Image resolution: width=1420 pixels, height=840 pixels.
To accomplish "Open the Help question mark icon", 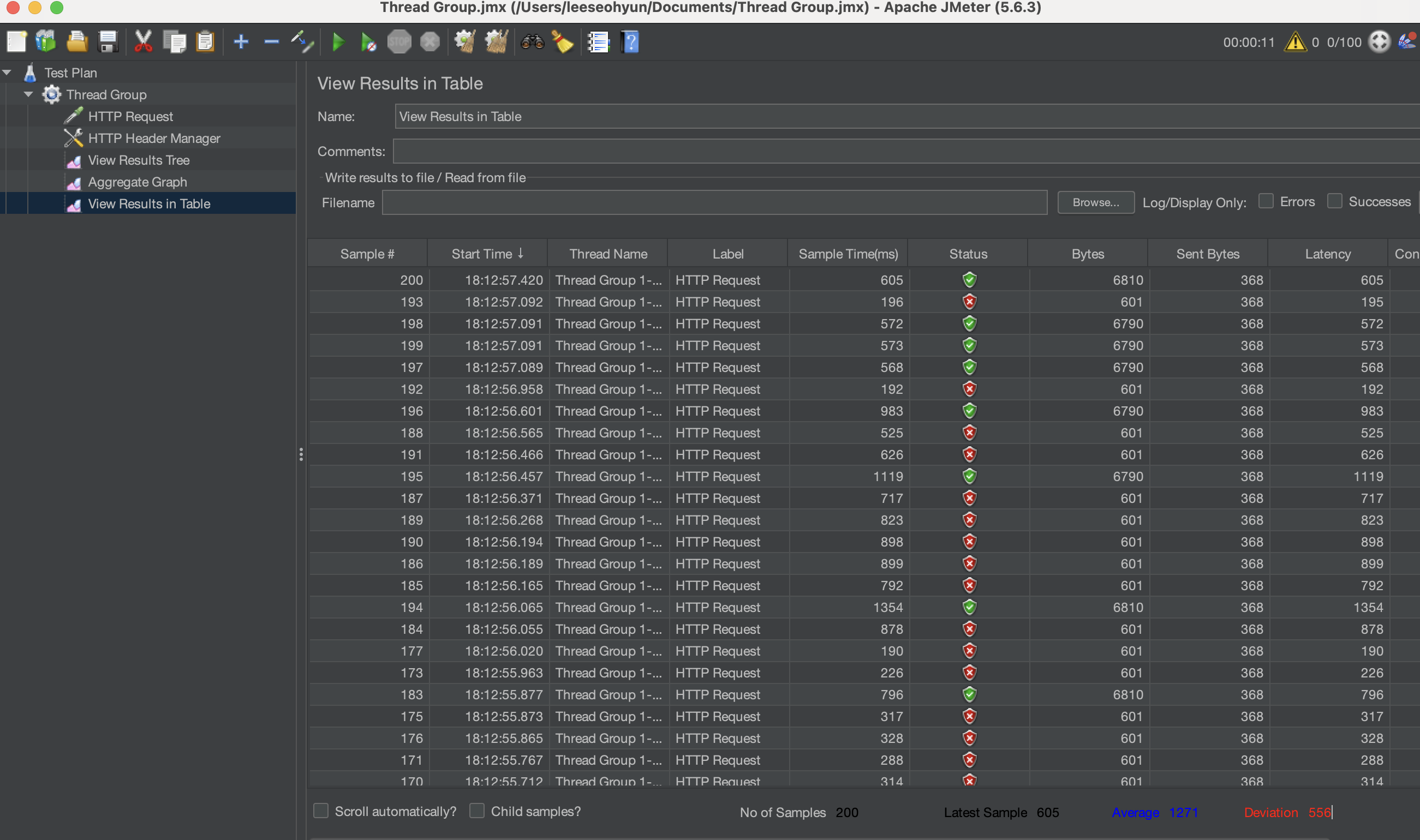I will pyautogui.click(x=630, y=42).
